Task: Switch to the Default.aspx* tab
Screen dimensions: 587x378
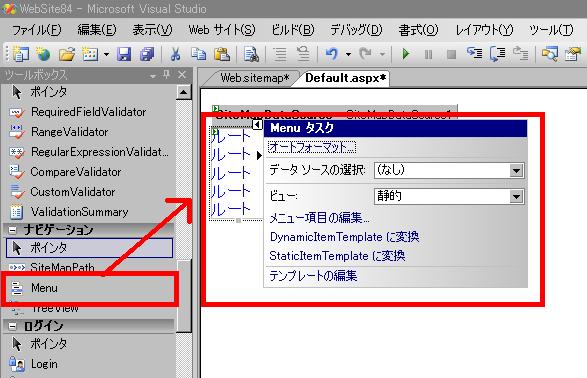Action: point(346,78)
